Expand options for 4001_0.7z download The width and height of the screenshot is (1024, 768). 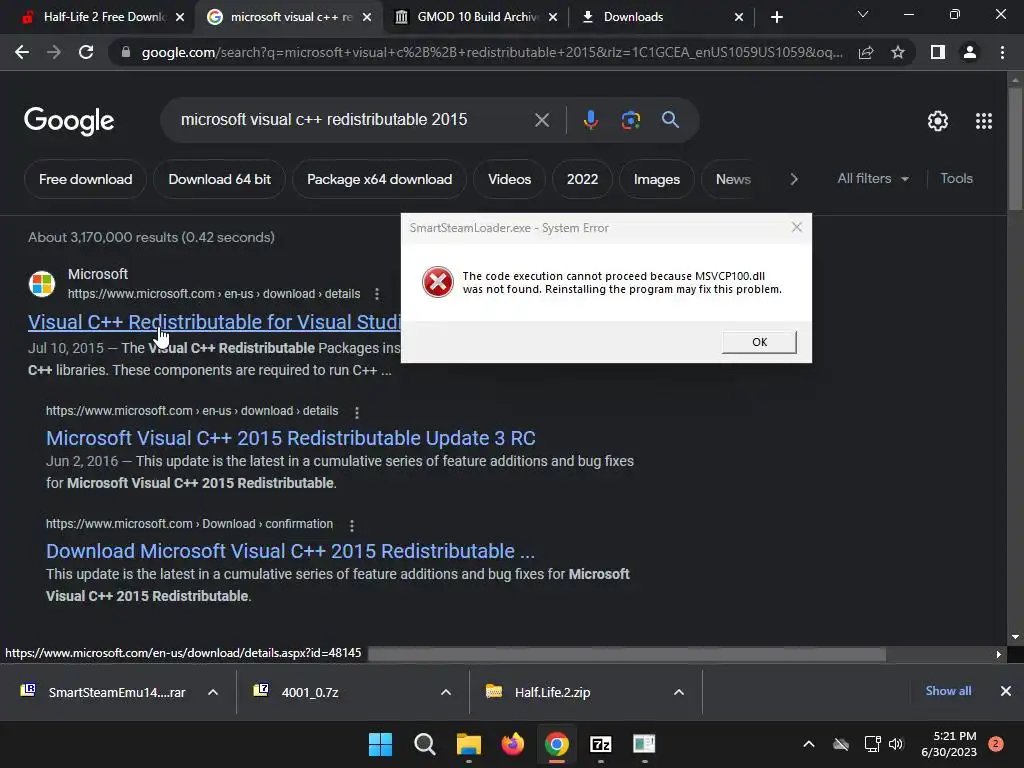pos(446,692)
